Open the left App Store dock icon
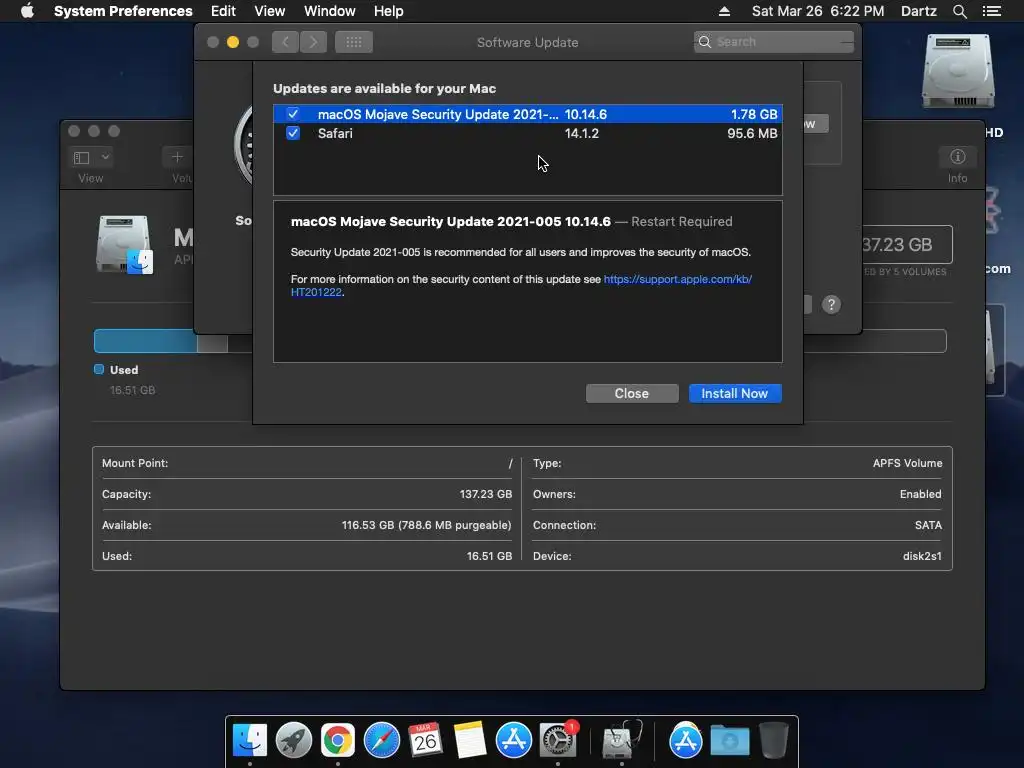The width and height of the screenshot is (1024, 768). (x=514, y=740)
